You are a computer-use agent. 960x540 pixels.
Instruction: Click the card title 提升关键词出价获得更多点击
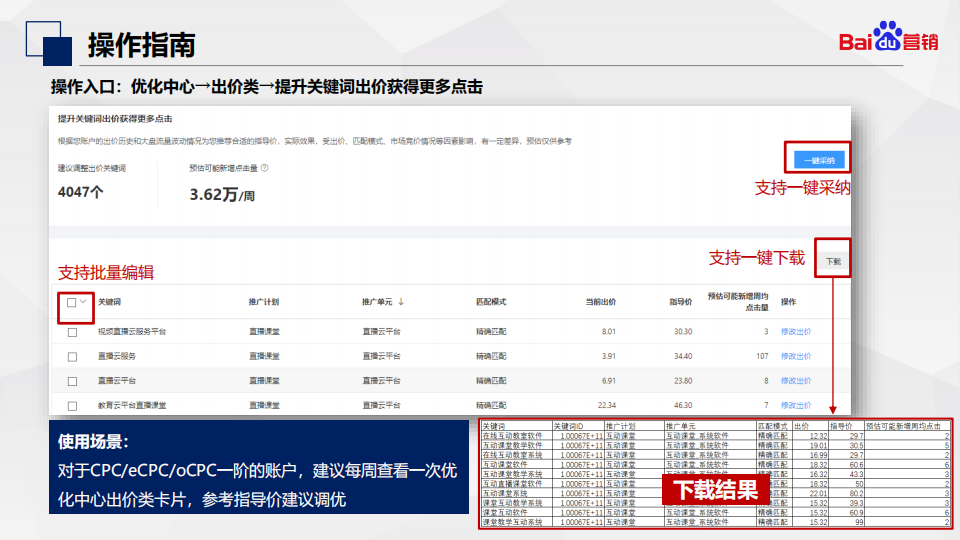click(115, 118)
